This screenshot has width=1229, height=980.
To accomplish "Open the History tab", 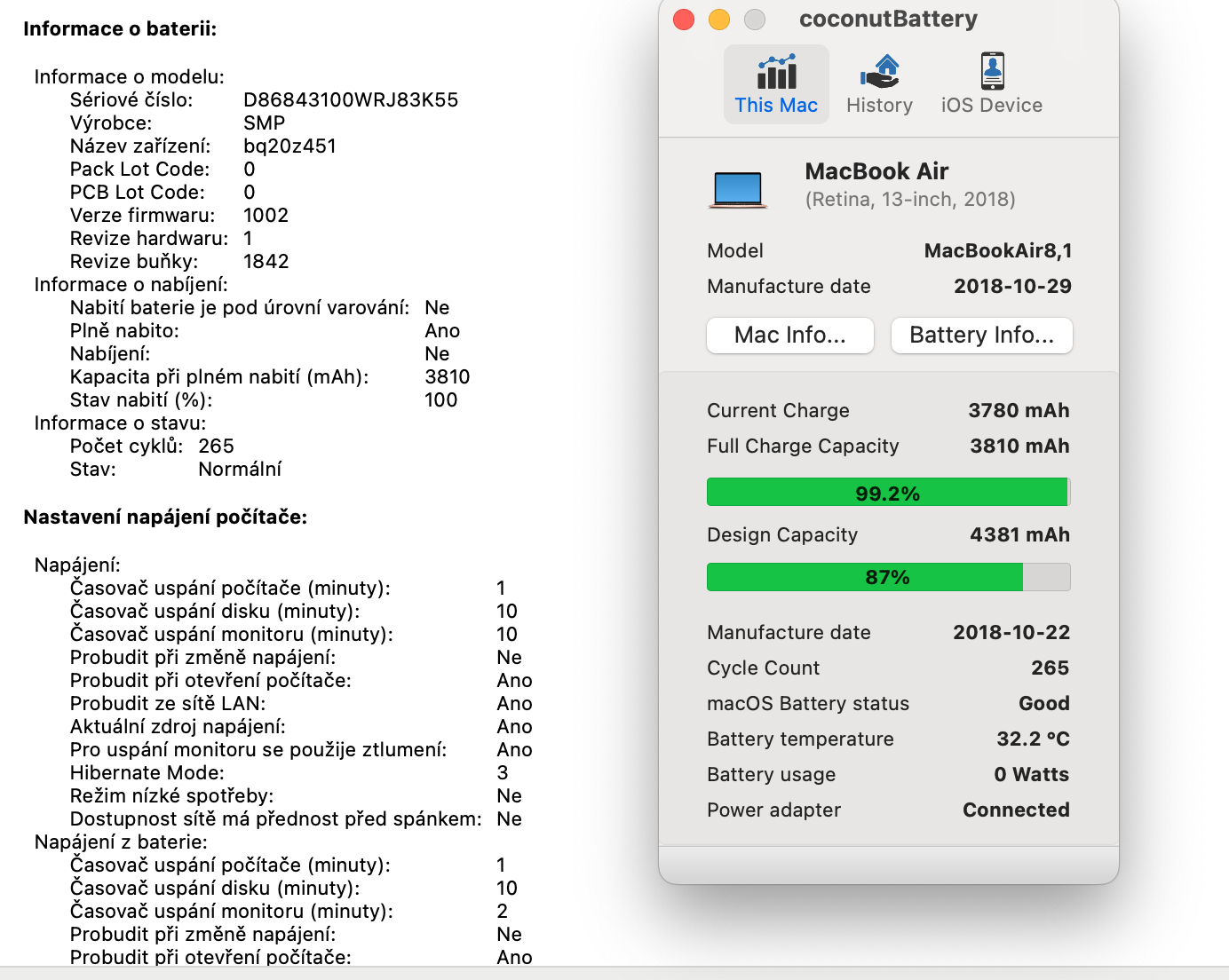I will (879, 84).
